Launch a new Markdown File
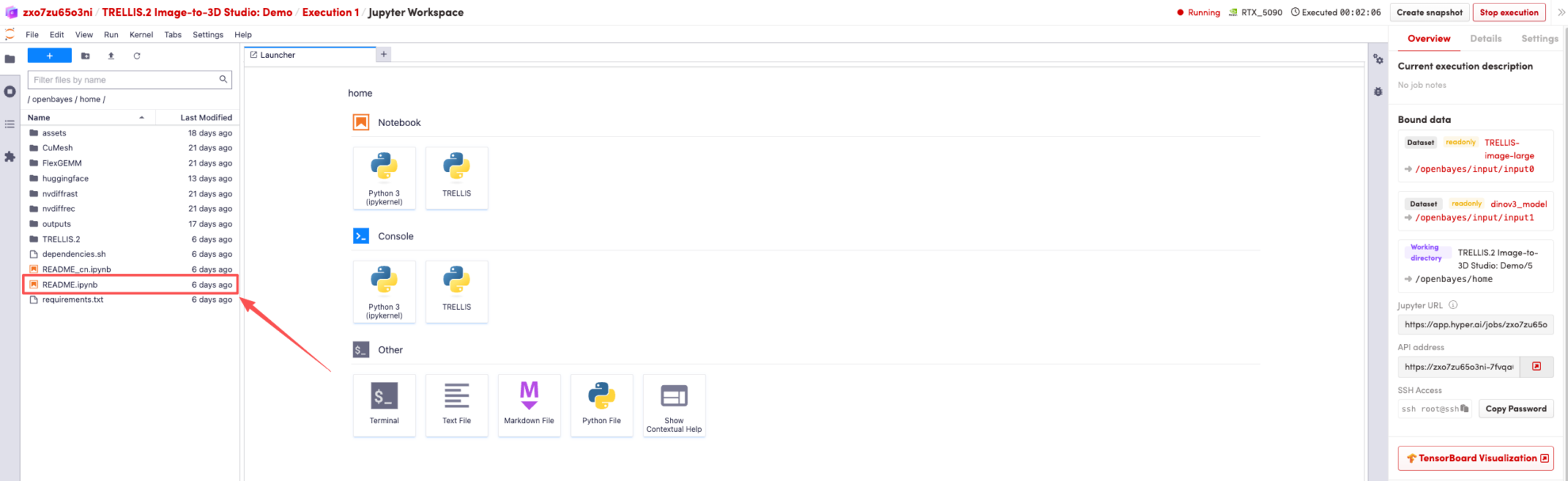Viewport: 1568px width, 481px height. coord(529,404)
